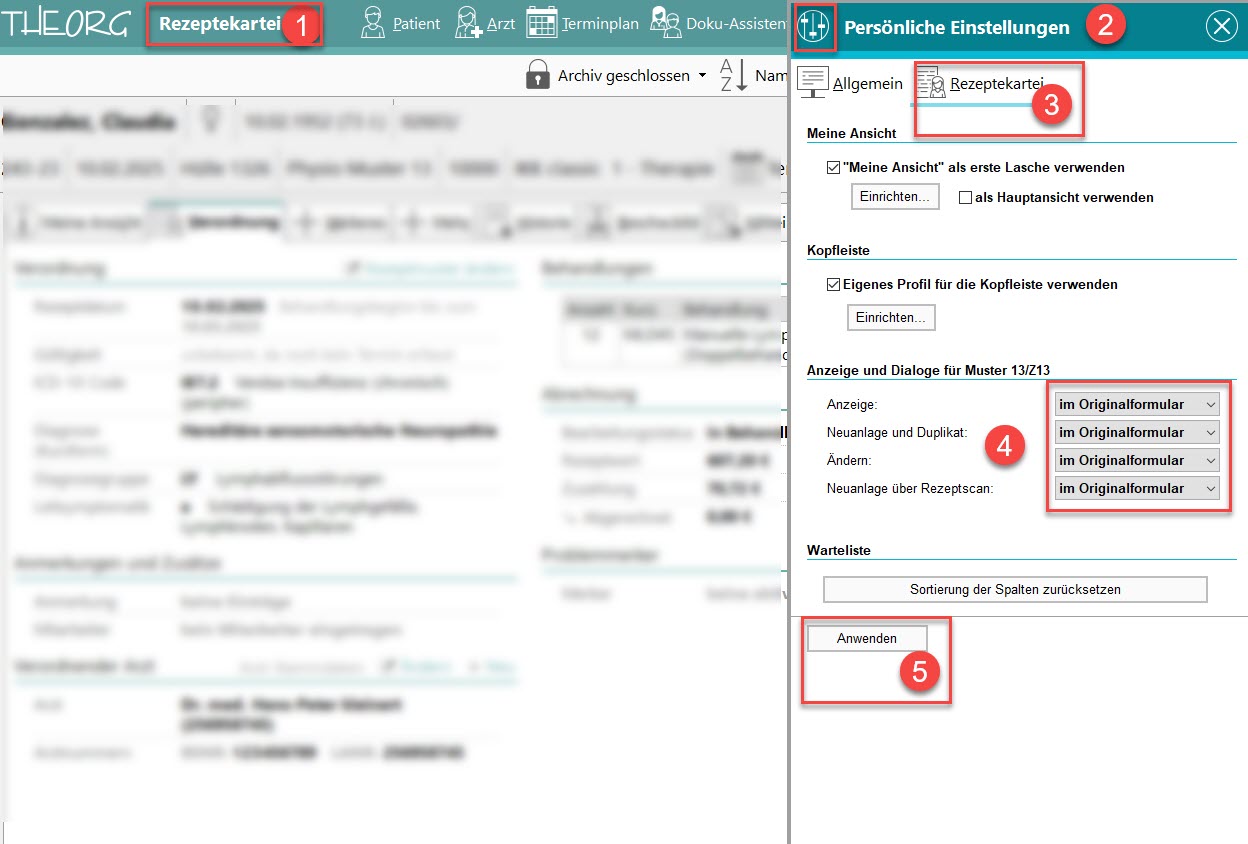Click Sortierung der Spalten zurücksetzen button
This screenshot has height=844, width=1248.
(x=1015, y=590)
